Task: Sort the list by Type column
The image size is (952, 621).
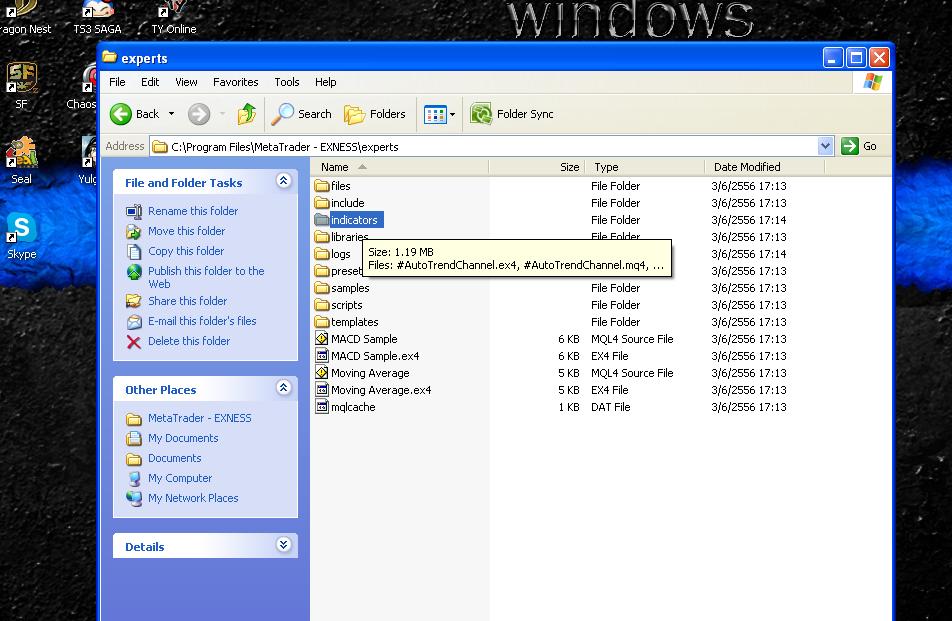Action: point(645,167)
